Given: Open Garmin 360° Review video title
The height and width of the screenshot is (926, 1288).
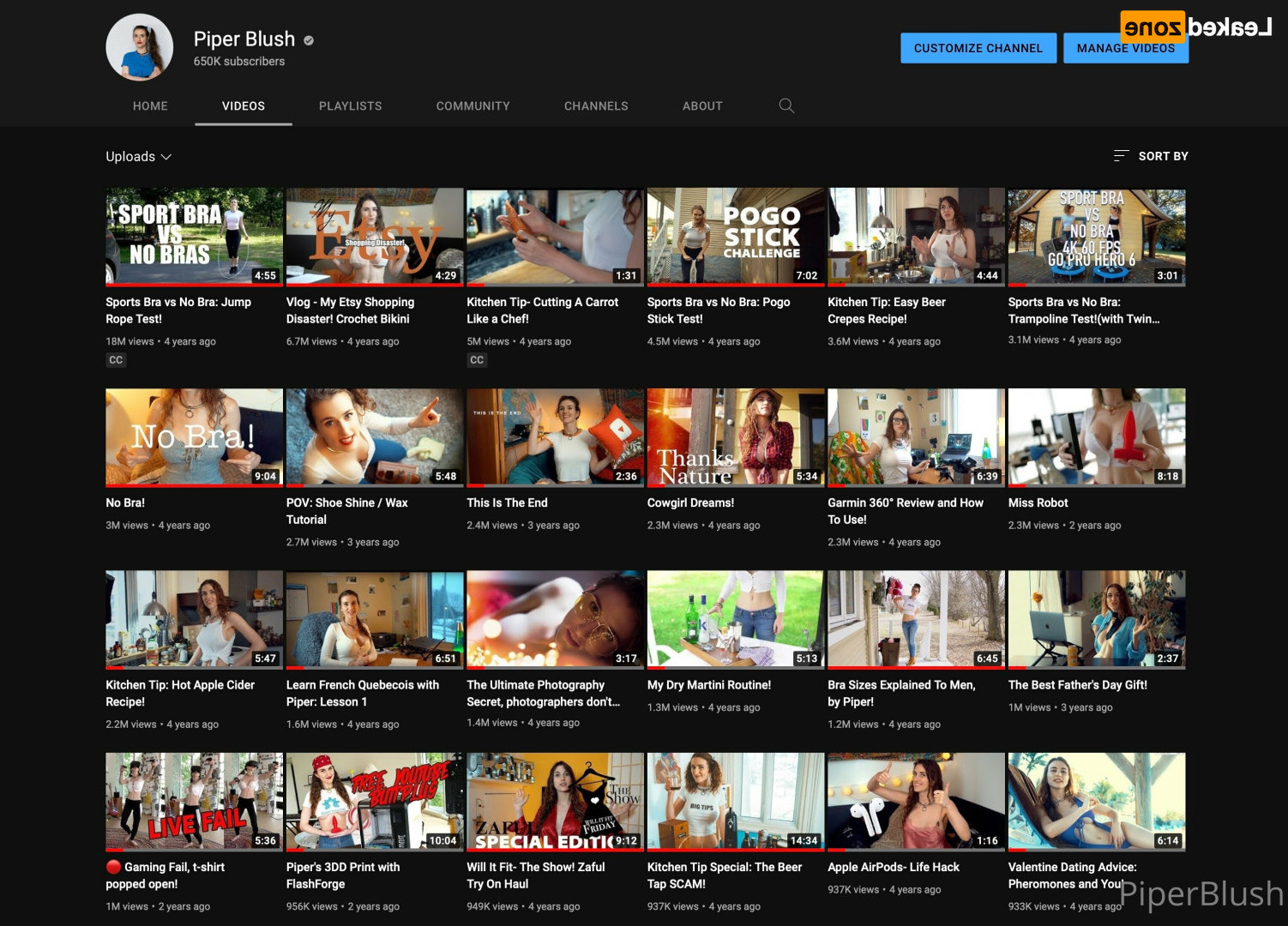Looking at the screenshot, I should (906, 511).
